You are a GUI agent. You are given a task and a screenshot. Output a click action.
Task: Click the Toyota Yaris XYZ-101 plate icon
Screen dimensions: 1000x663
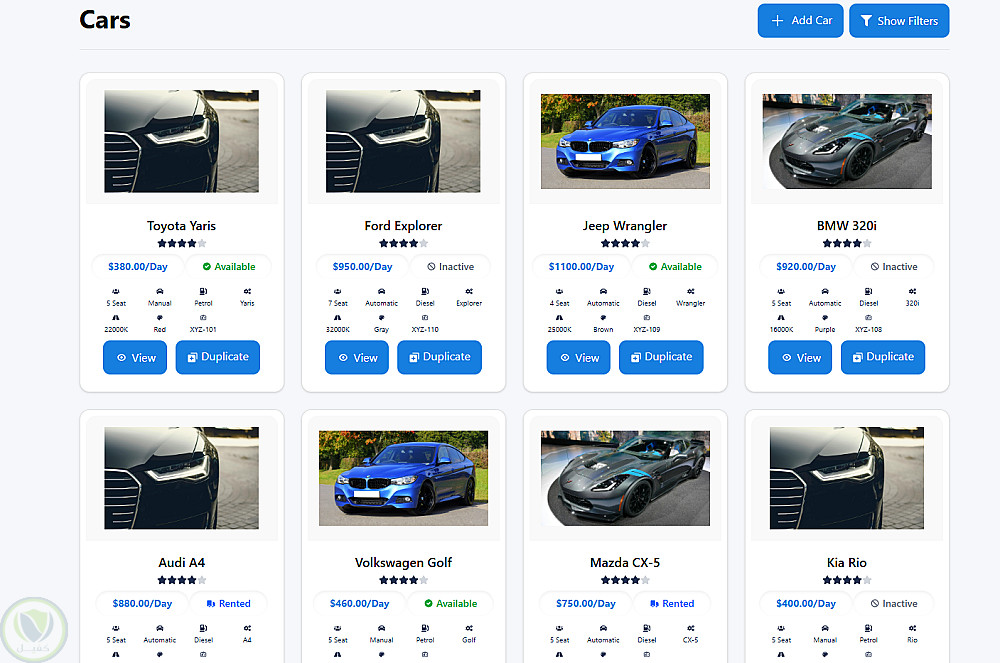tap(203, 317)
